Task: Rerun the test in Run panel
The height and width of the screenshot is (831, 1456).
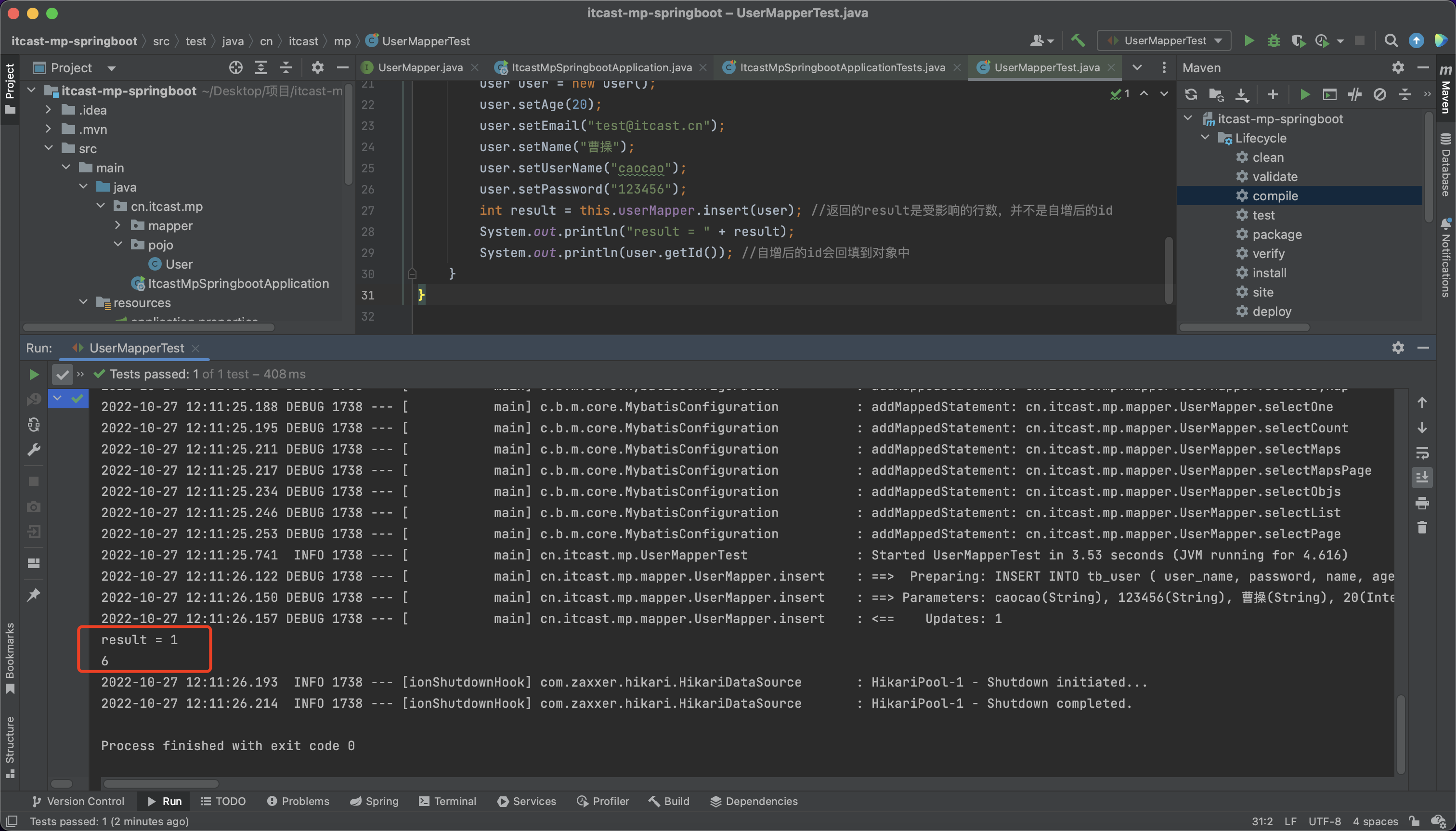Action: pos(34,375)
